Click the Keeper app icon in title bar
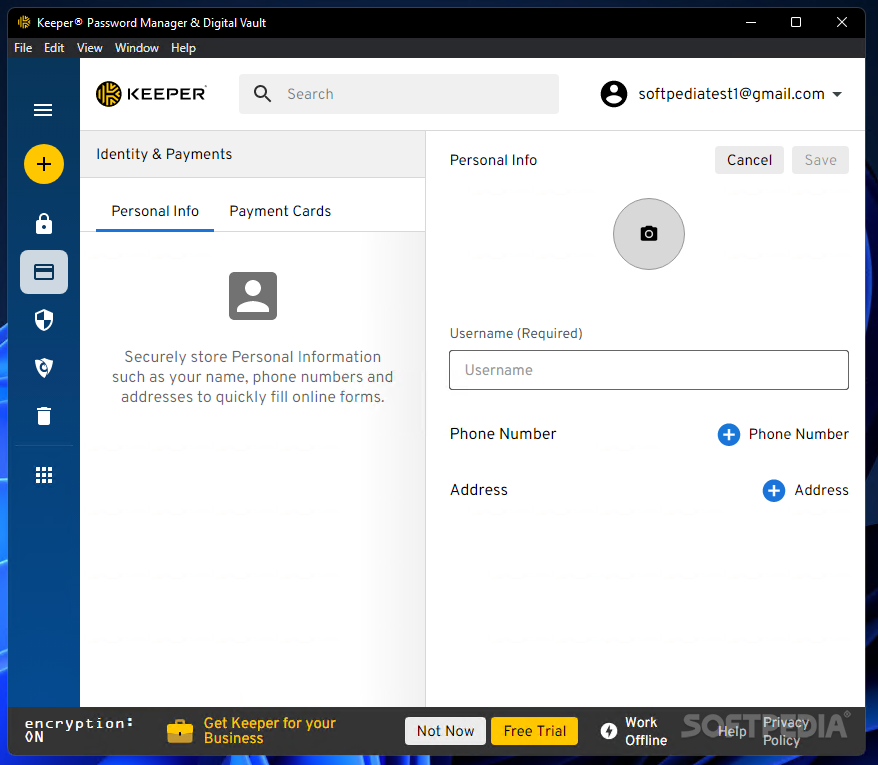Screen dimensions: 878x765 pos(24,22)
